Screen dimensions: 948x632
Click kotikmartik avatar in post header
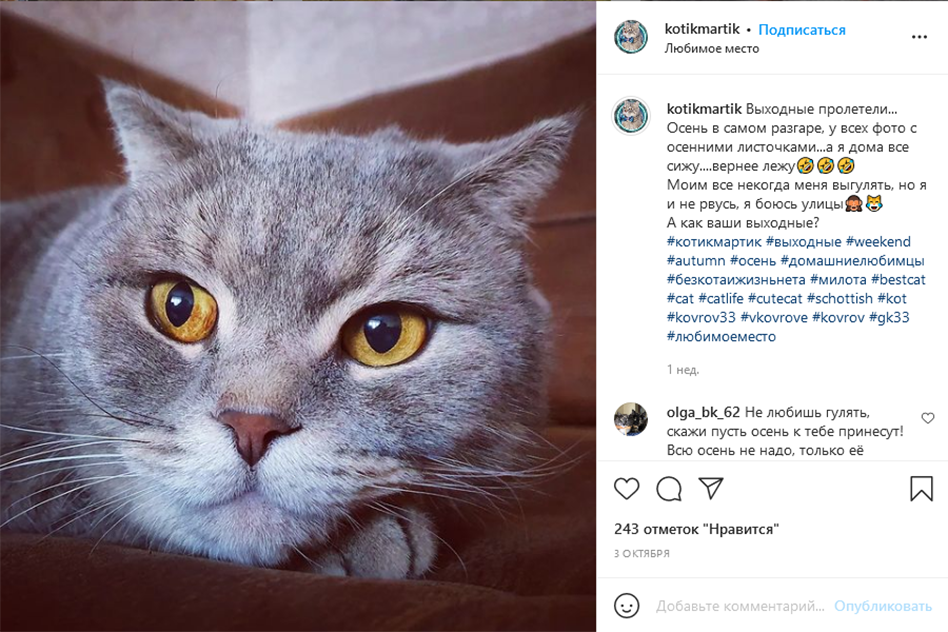631,37
